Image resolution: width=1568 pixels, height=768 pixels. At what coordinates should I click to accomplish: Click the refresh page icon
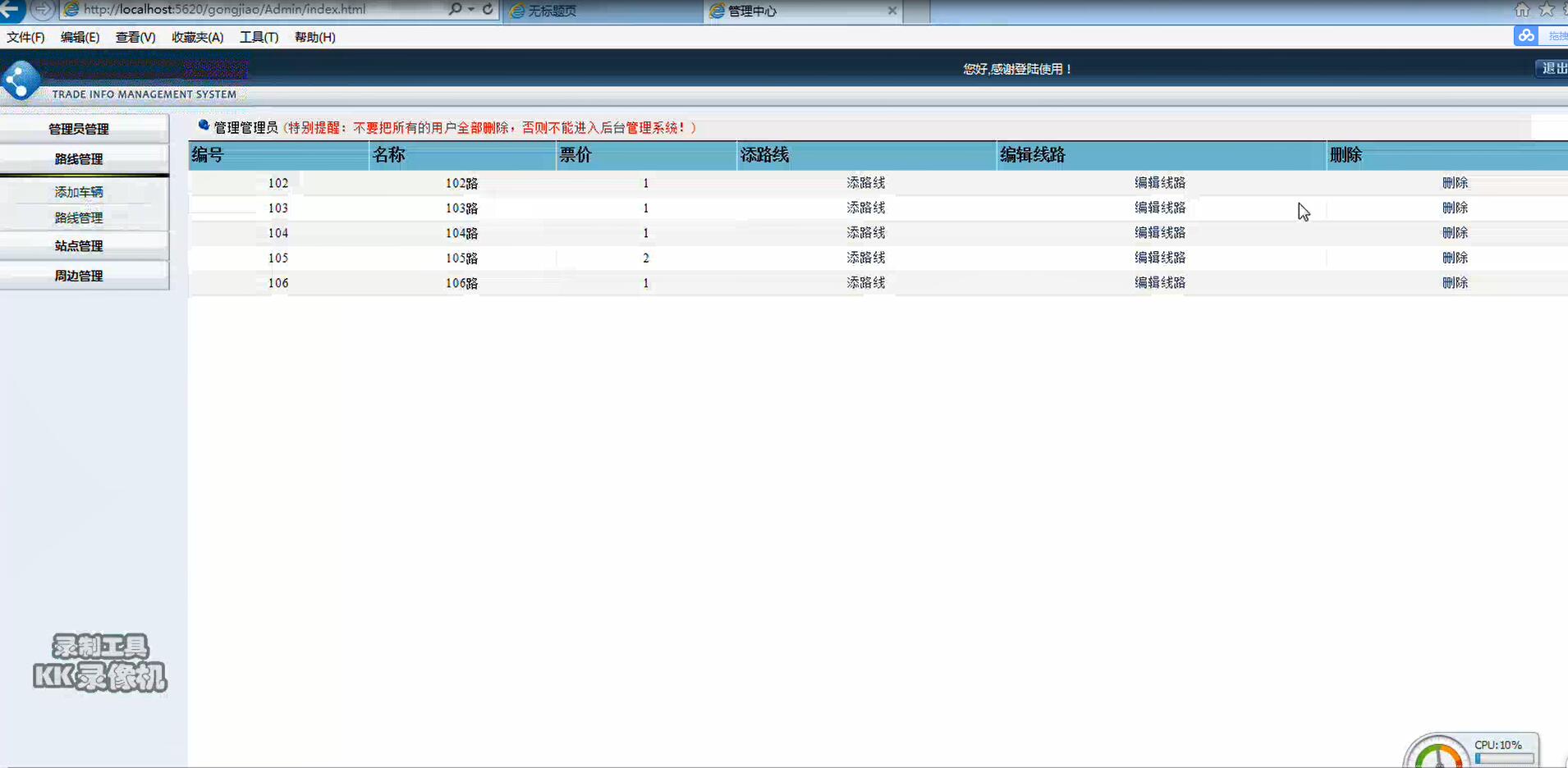click(488, 9)
